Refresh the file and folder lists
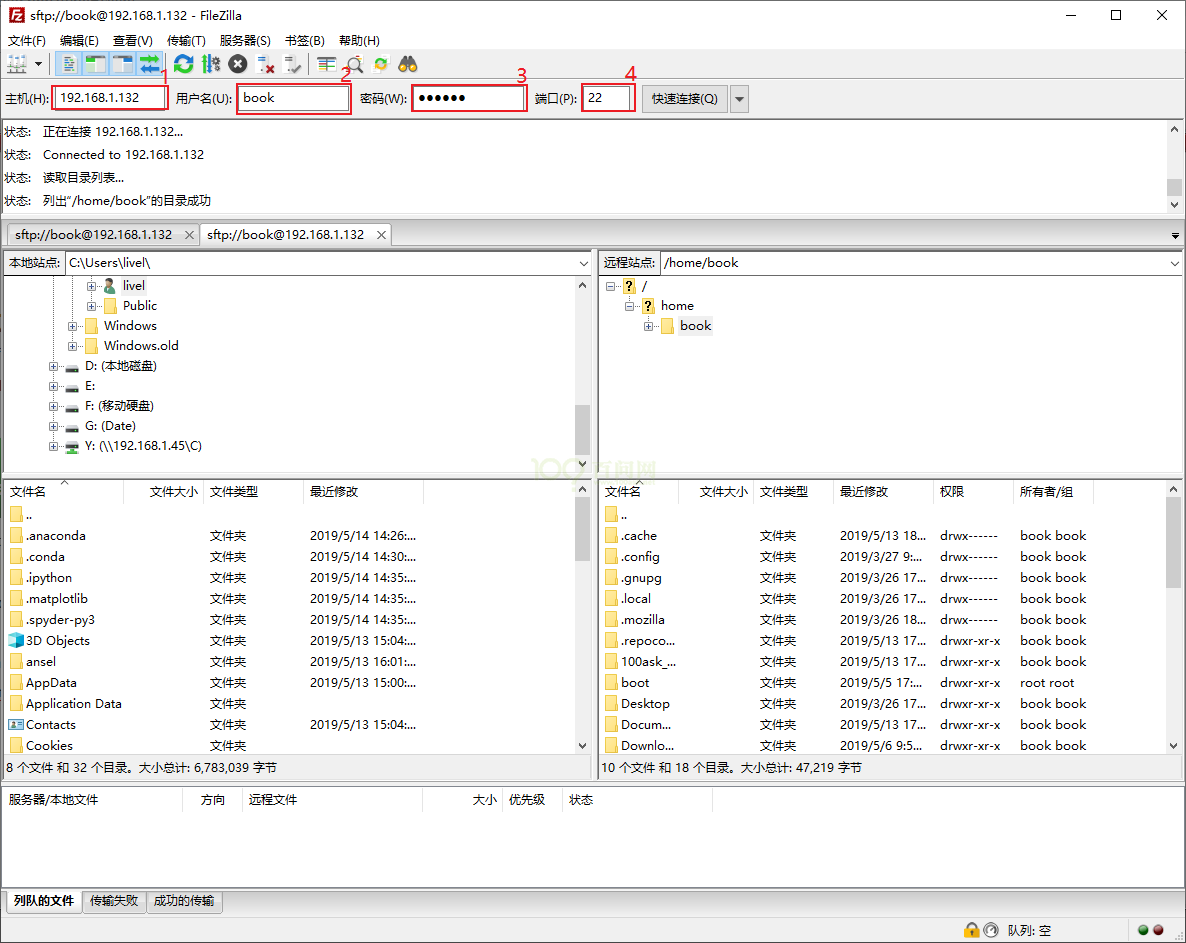Image resolution: width=1186 pixels, height=943 pixels. 183,64
